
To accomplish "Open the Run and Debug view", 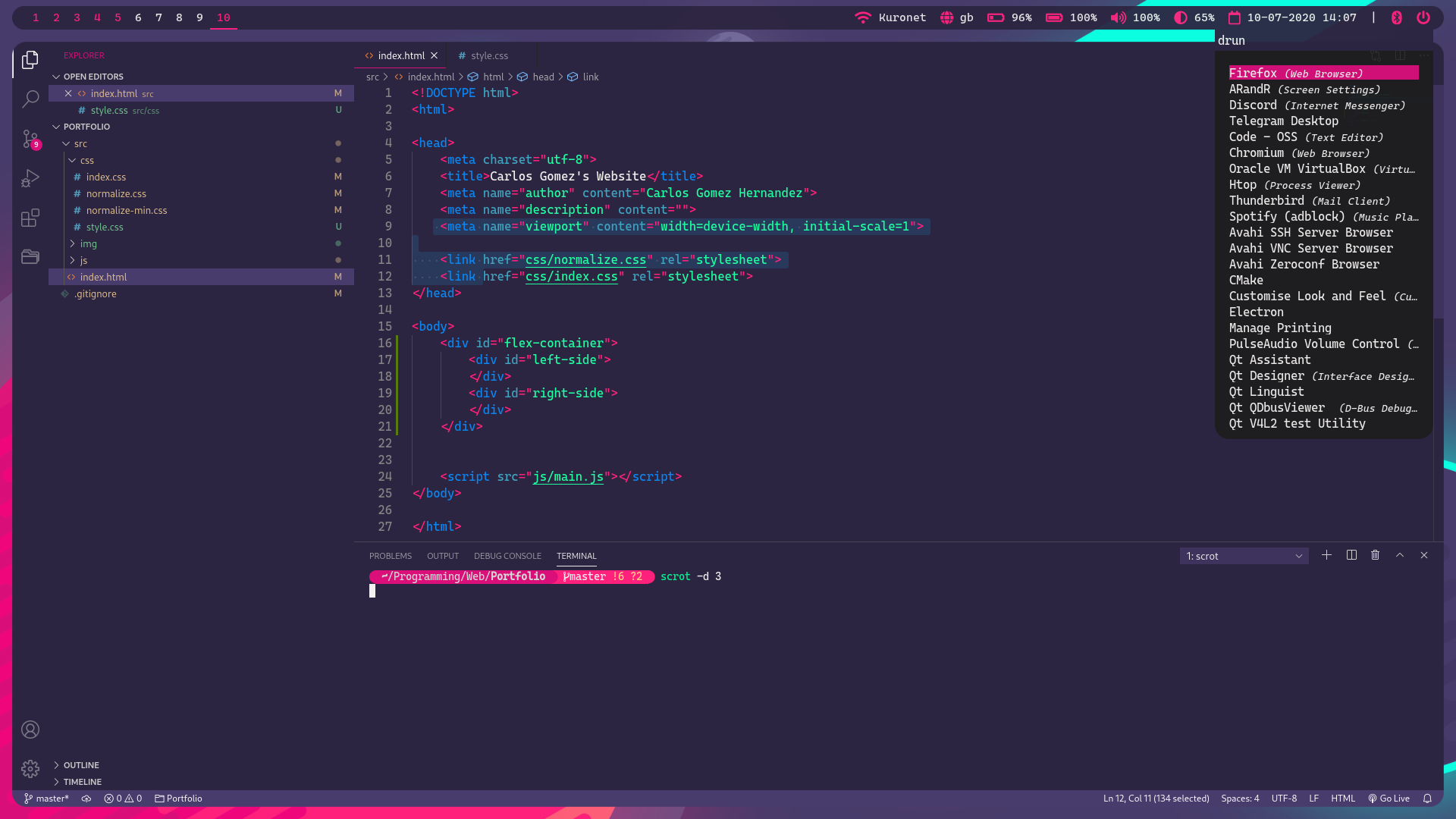I will tap(30, 178).
